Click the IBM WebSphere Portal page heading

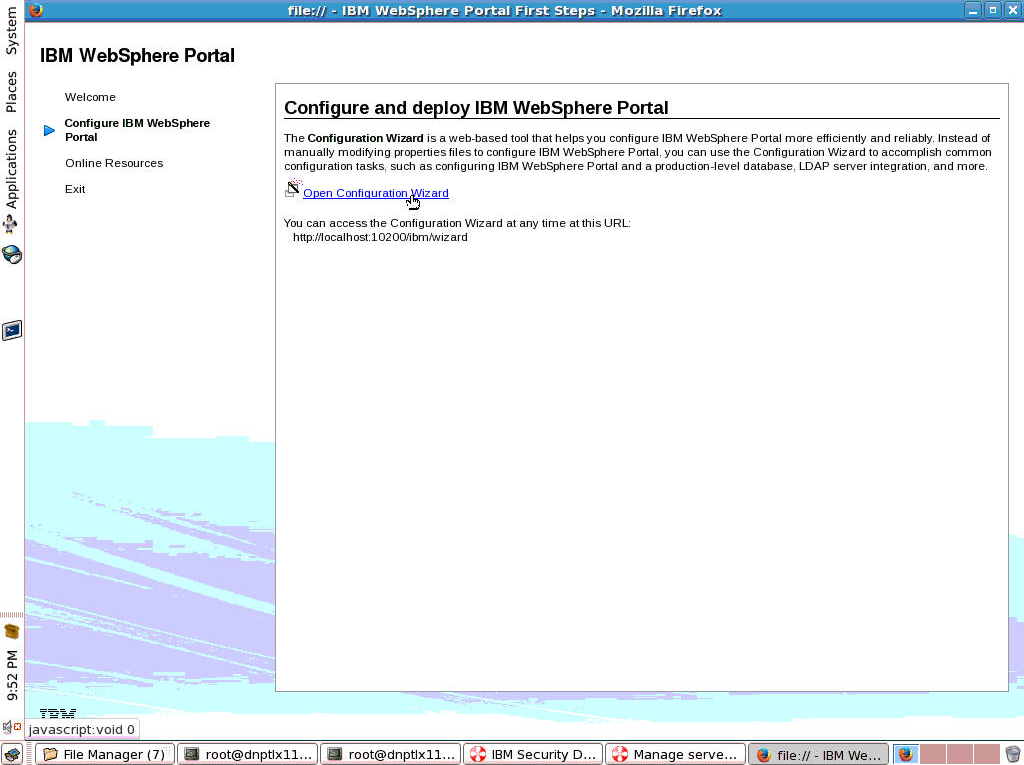(x=137, y=56)
